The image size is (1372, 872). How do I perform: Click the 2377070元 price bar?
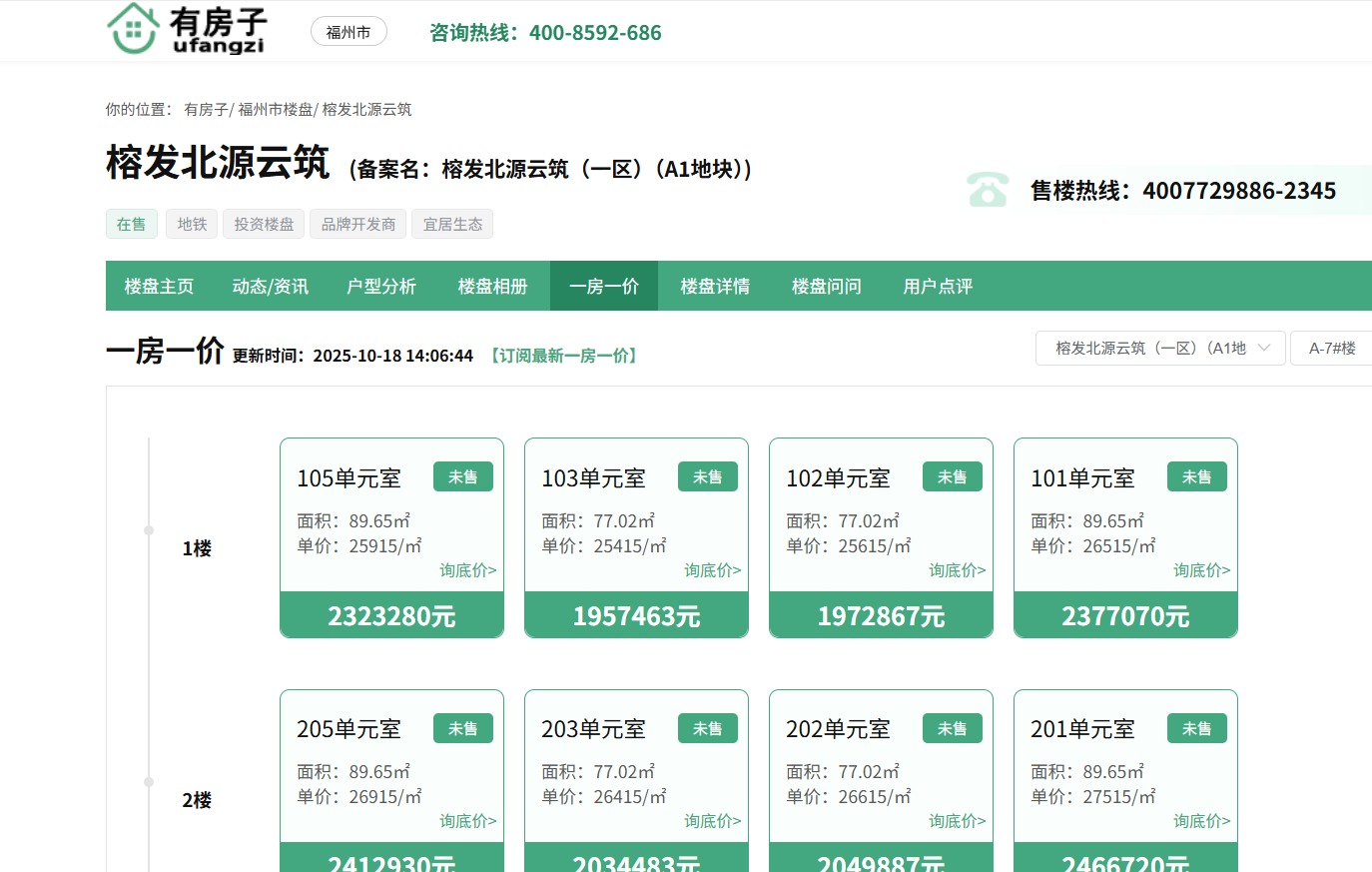1125,615
